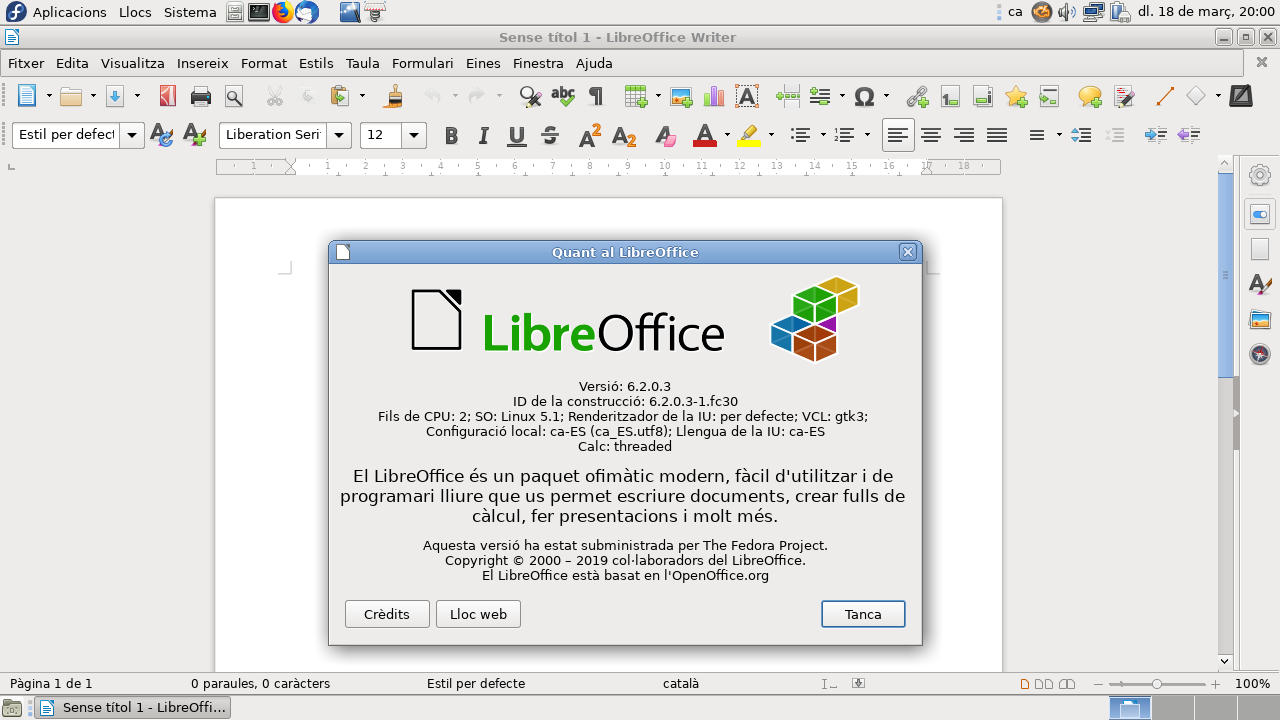Click the Aplicacions menu in top panel
Viewport: 1280px width, 720px height.
click(x=69, y=12)
